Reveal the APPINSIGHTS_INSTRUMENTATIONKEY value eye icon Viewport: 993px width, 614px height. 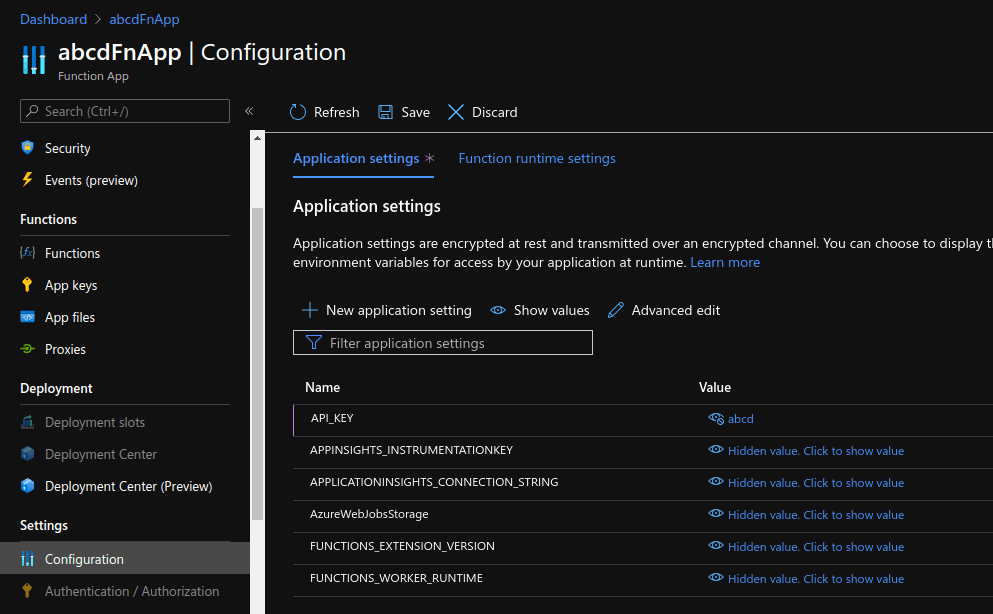716,449
